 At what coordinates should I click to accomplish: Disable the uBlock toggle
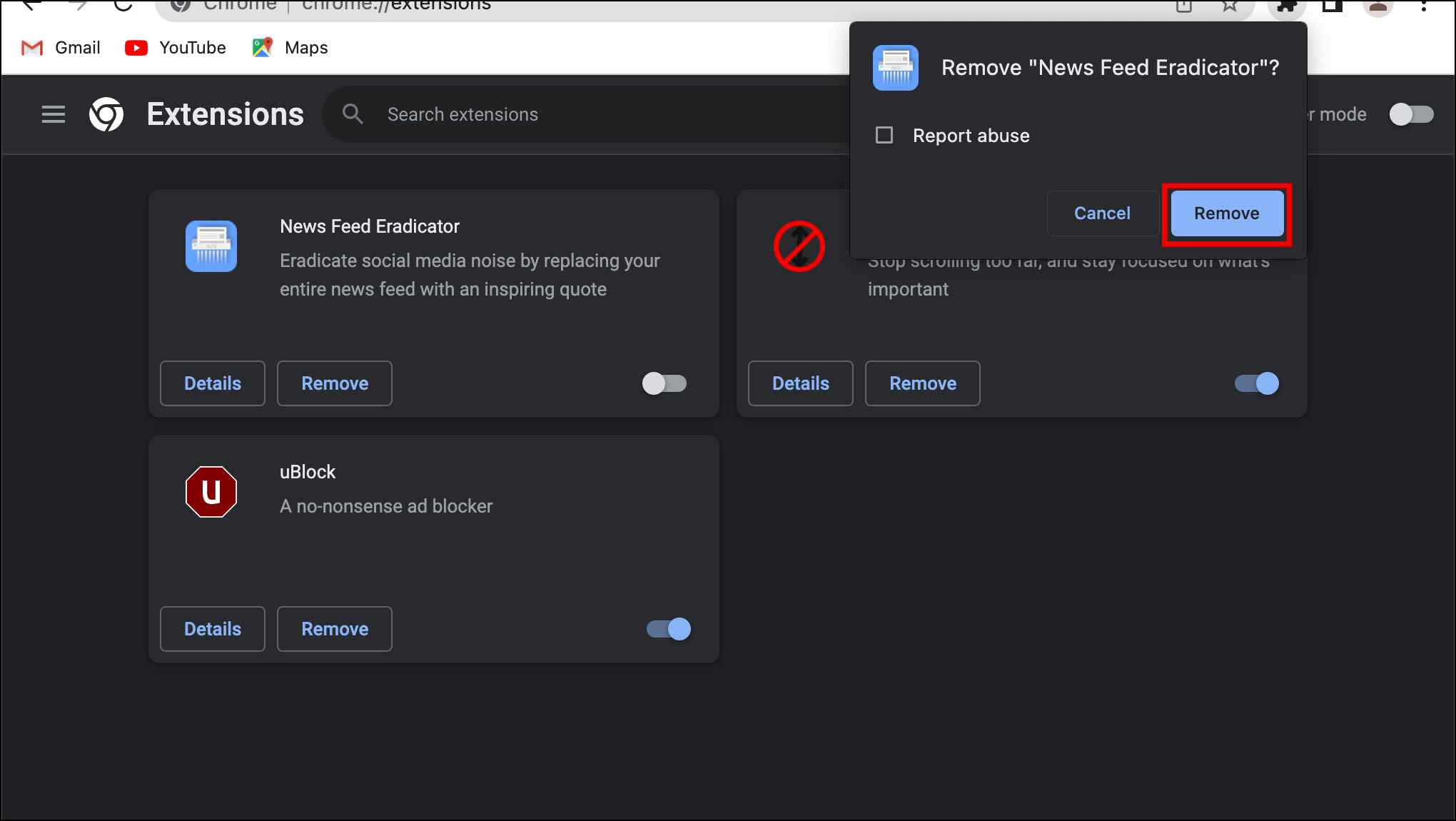(x=669, y=629)
